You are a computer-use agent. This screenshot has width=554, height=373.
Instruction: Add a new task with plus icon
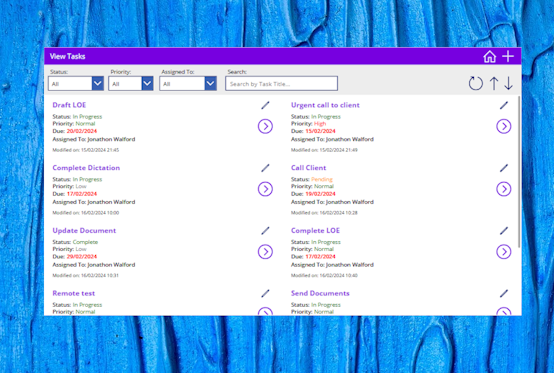[508, 56]
